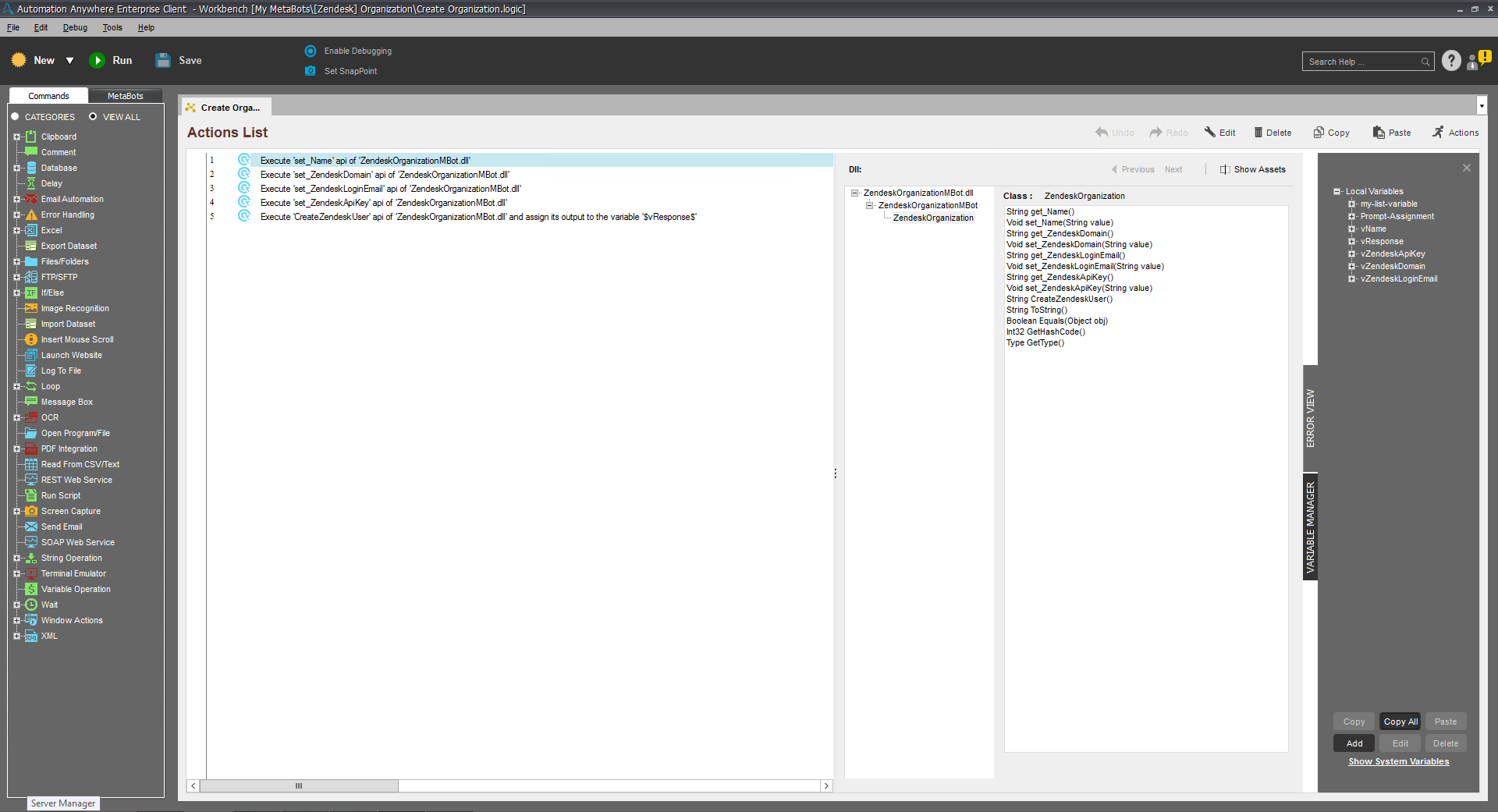
Task: Click the Message Box command icon
Action: pyautogui.click(x=31, y=402)
